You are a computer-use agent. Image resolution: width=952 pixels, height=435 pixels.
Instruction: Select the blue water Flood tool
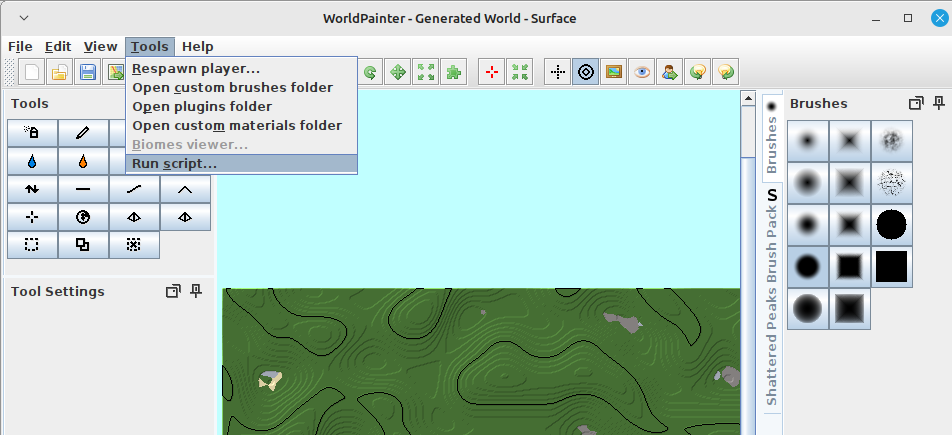click(x=32, y=161)
